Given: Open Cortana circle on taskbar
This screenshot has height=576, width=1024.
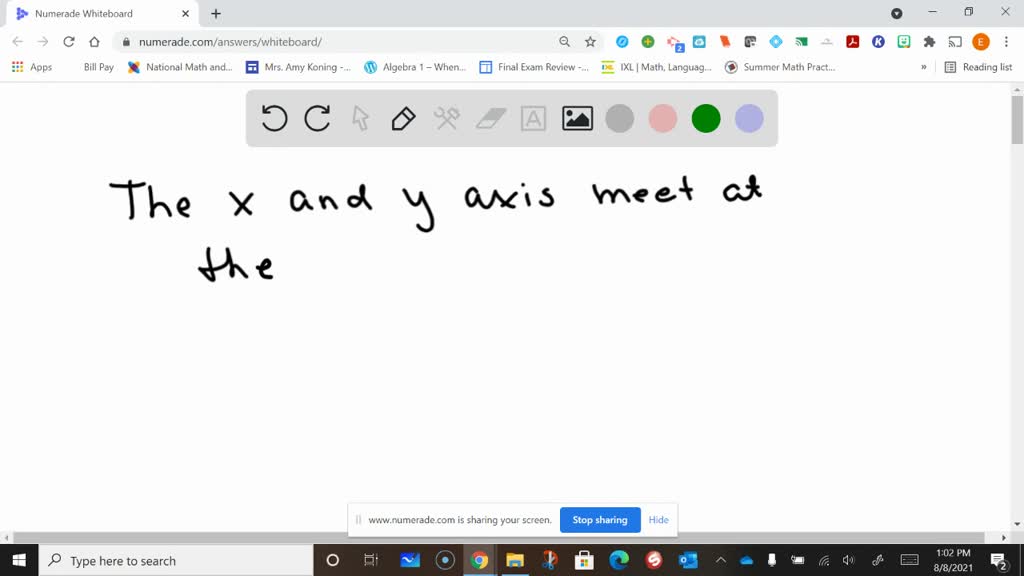Looking at the screenshot, I should (x=332, y=560).
